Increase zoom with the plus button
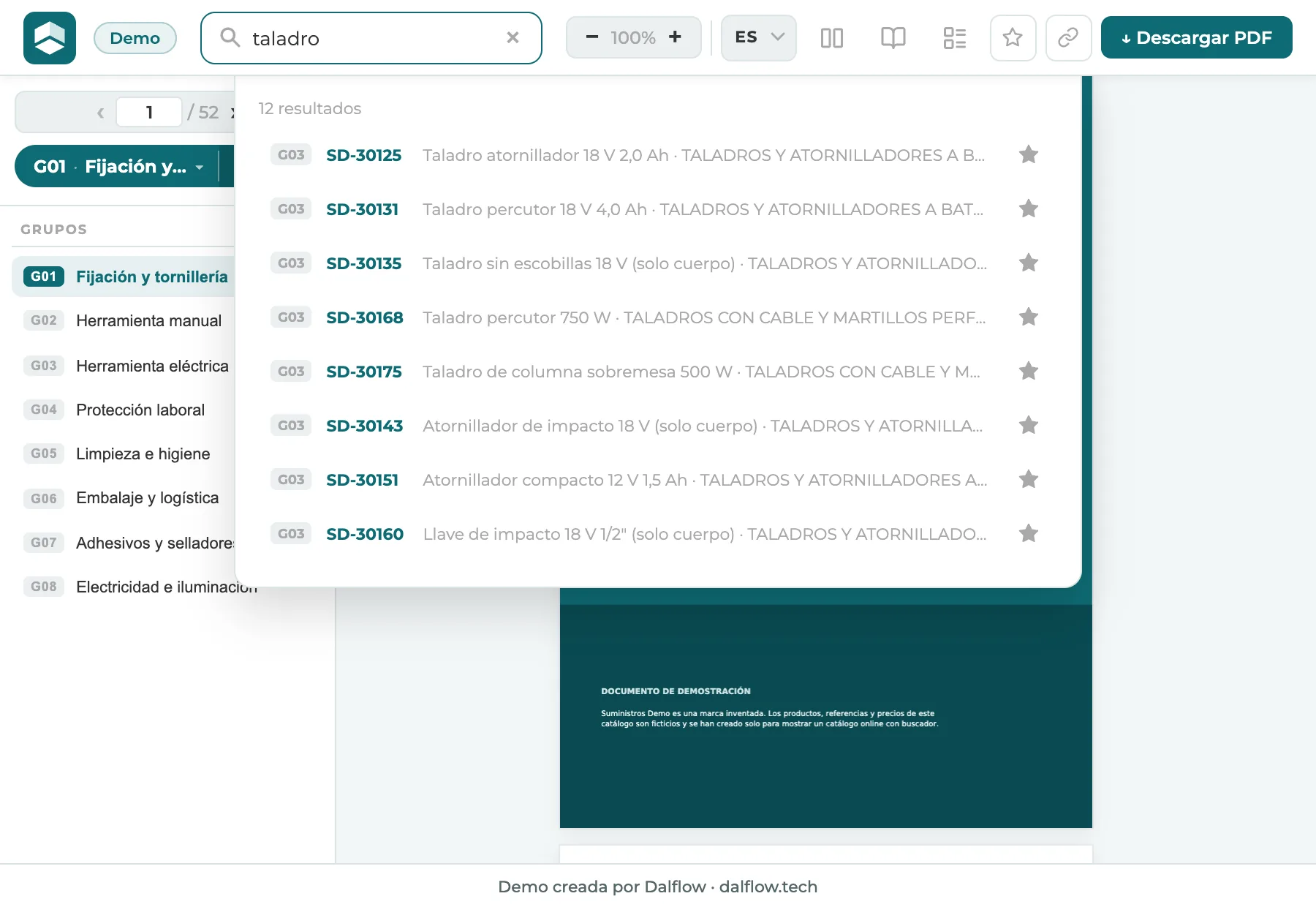The image size is (1316, 907). [x=675, y=37]
